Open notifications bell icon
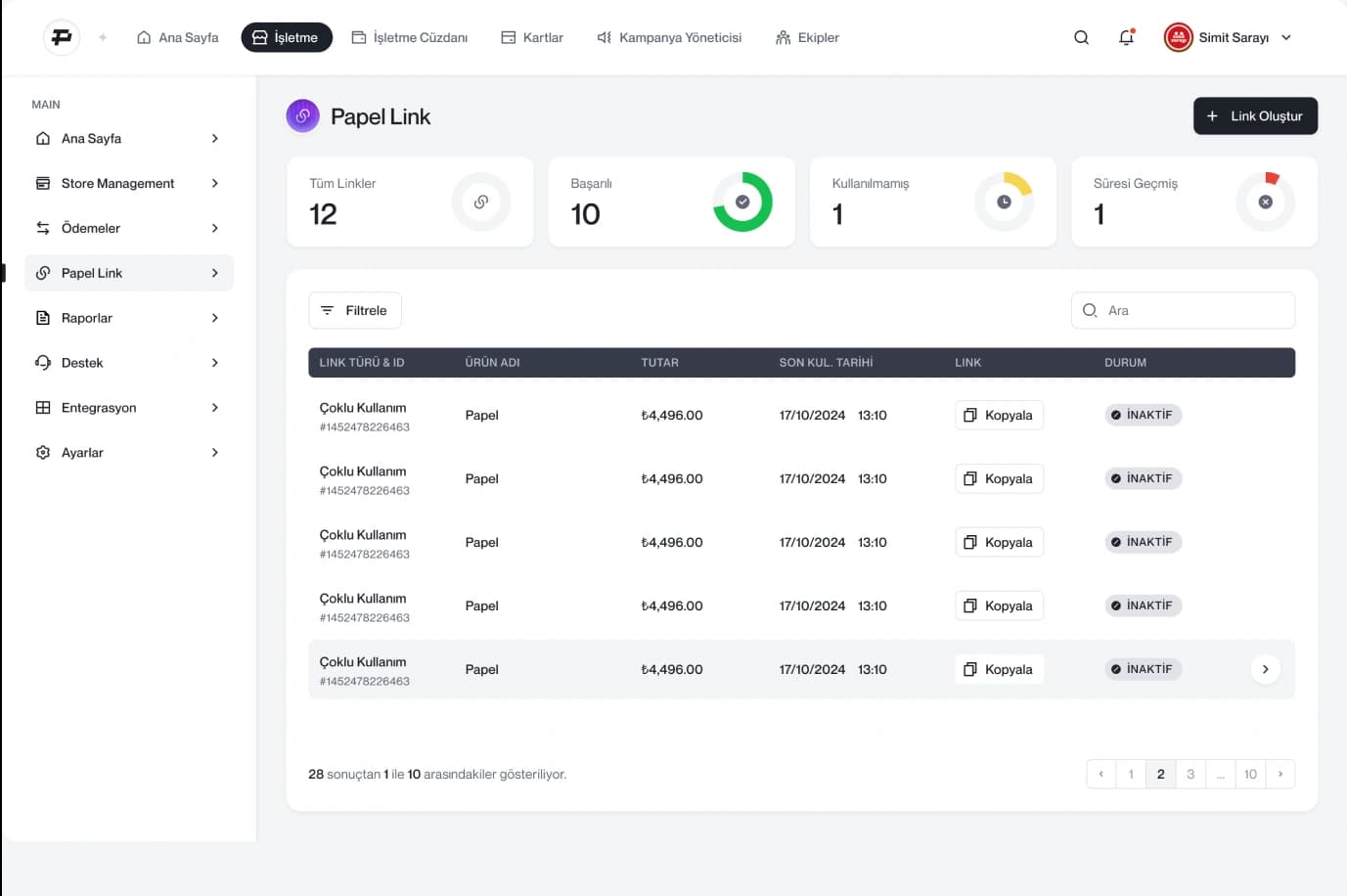Viewport: 1347px width, 896px height. click(x=1127, y=37)
